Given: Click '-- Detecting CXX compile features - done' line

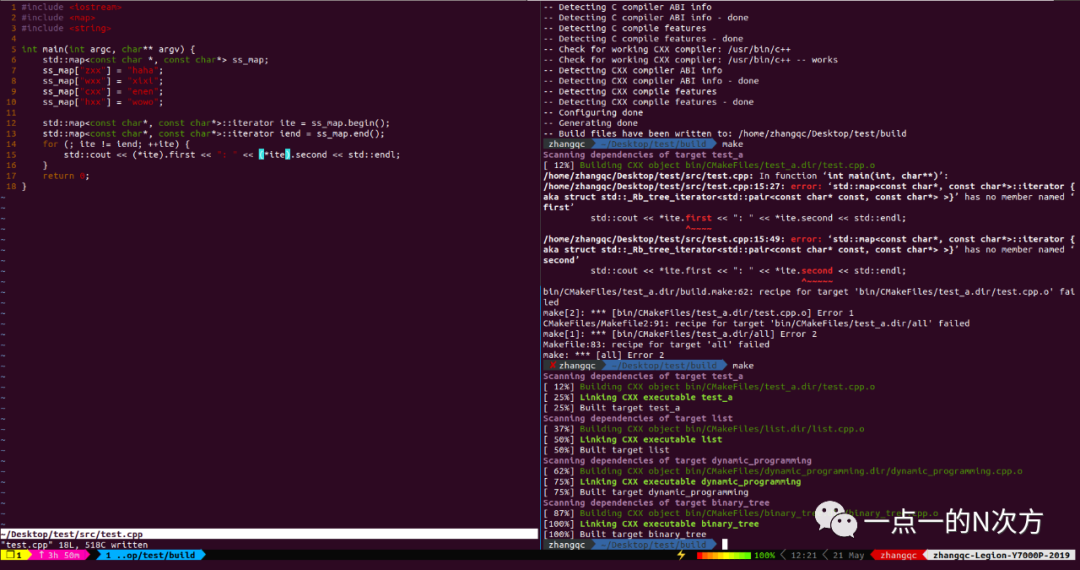Looking at the screenshot, I should pyautogui.click(x=648, y=102).
